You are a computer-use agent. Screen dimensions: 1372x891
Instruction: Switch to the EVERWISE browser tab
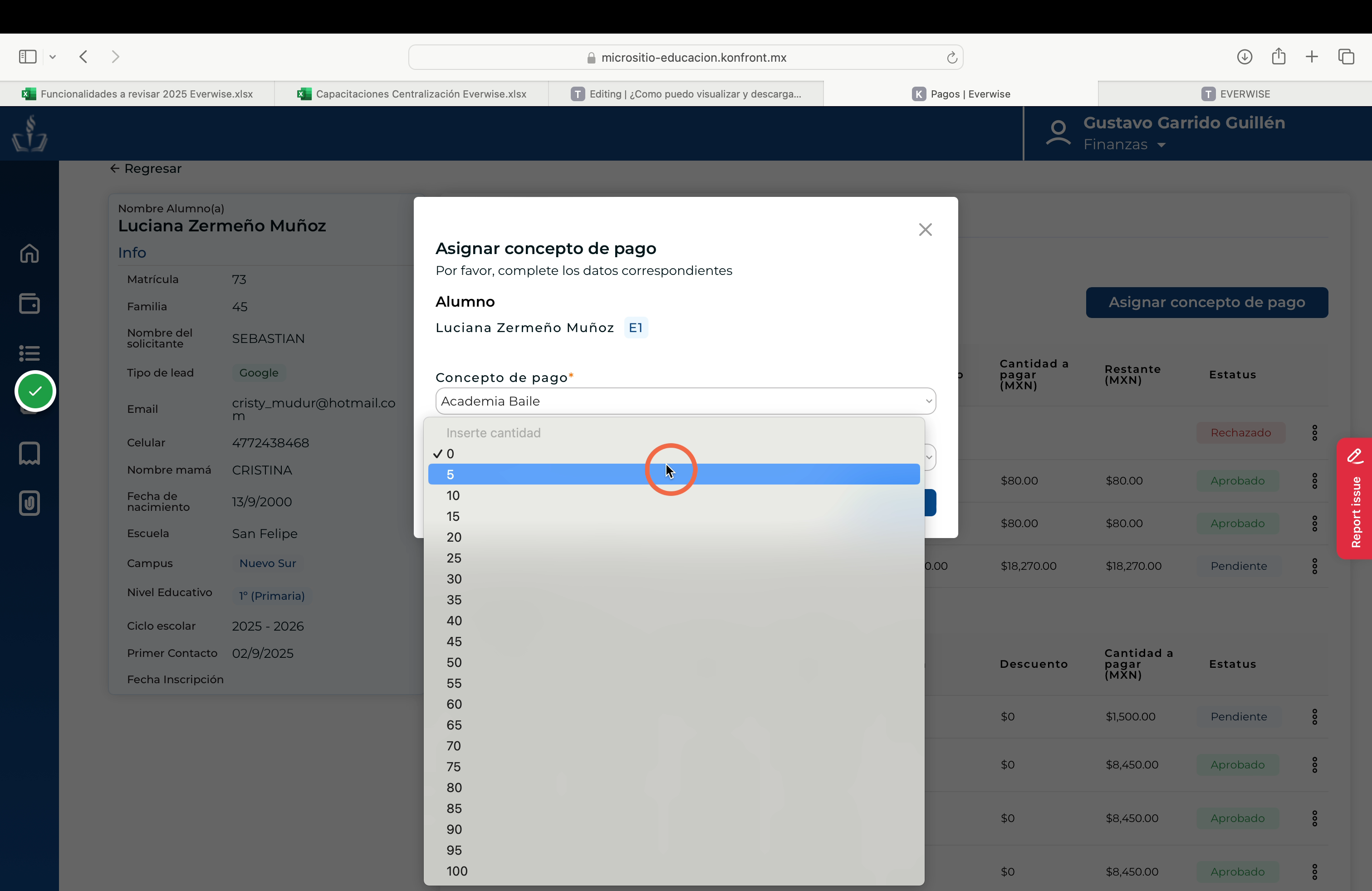point(1235,94)
